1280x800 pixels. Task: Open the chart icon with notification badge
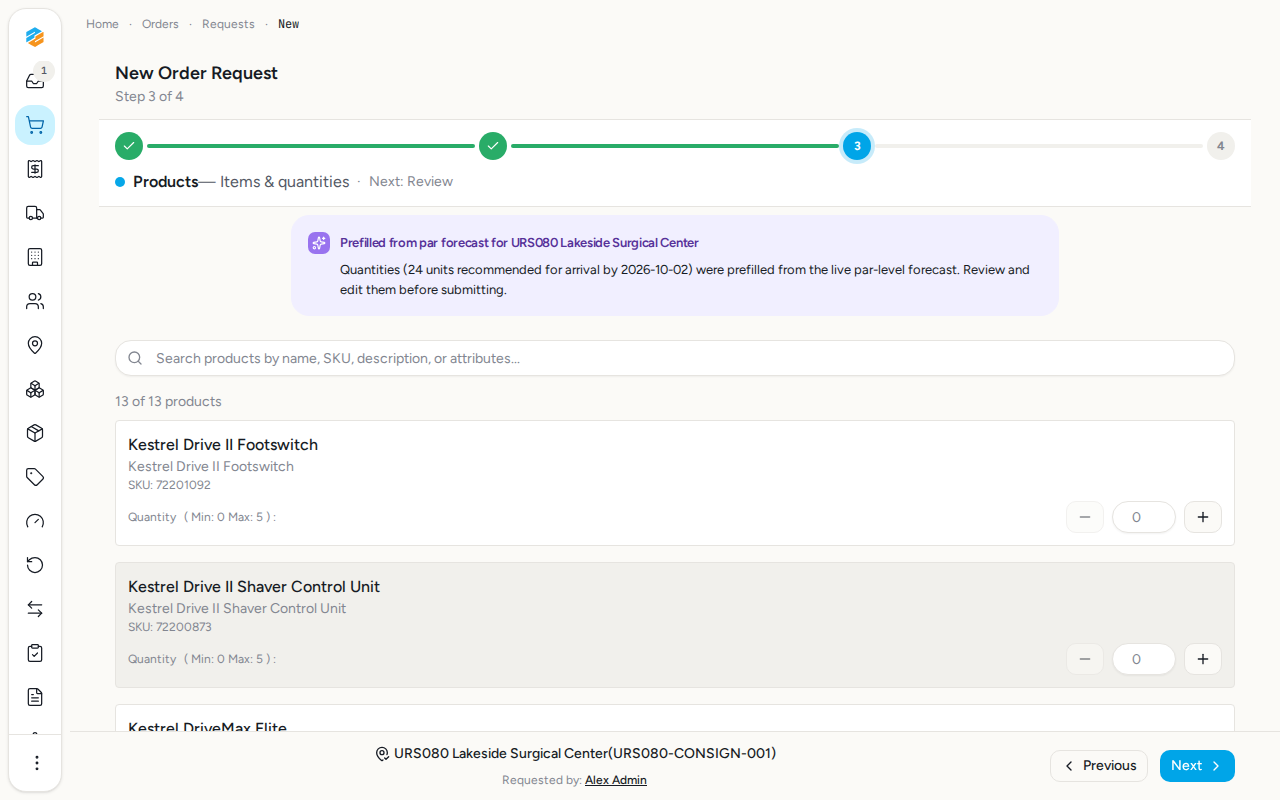tap(35, 81)
